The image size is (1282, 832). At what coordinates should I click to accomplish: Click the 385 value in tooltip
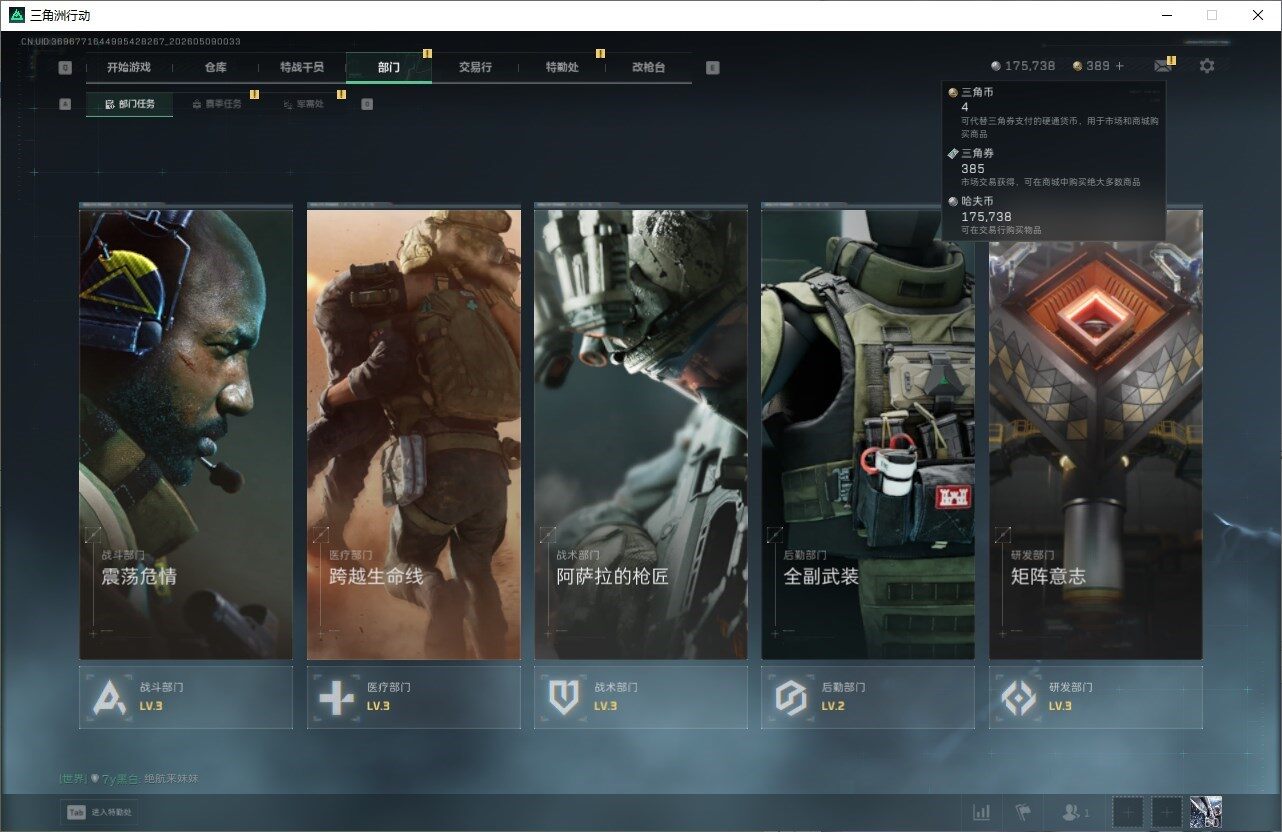pos(973,169)
